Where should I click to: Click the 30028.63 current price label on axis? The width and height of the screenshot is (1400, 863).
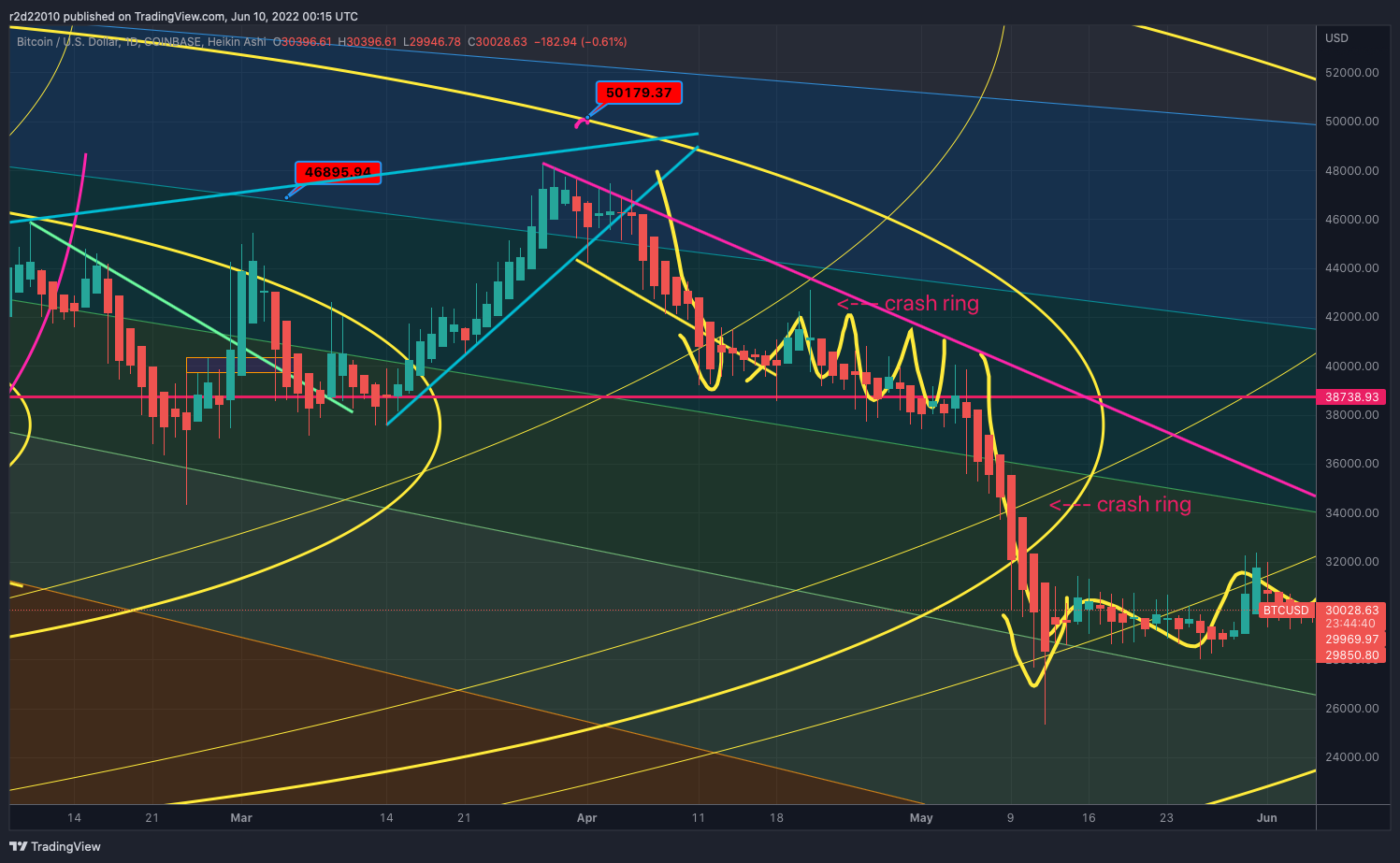tap(1352, 611)
